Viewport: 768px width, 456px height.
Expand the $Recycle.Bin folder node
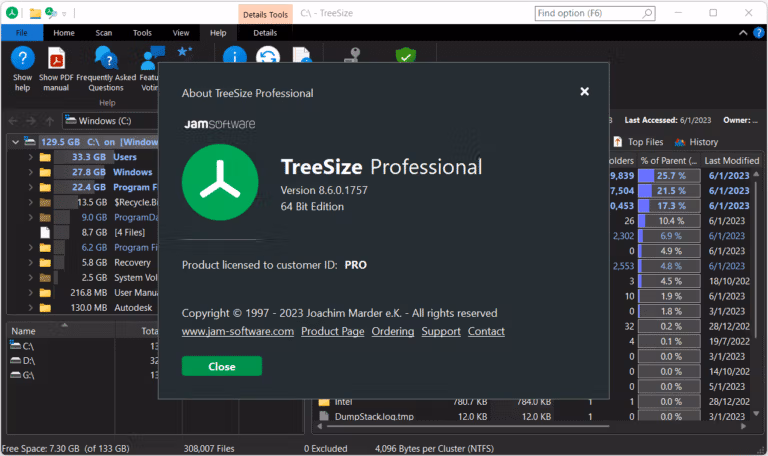click(x=30, y=202)
